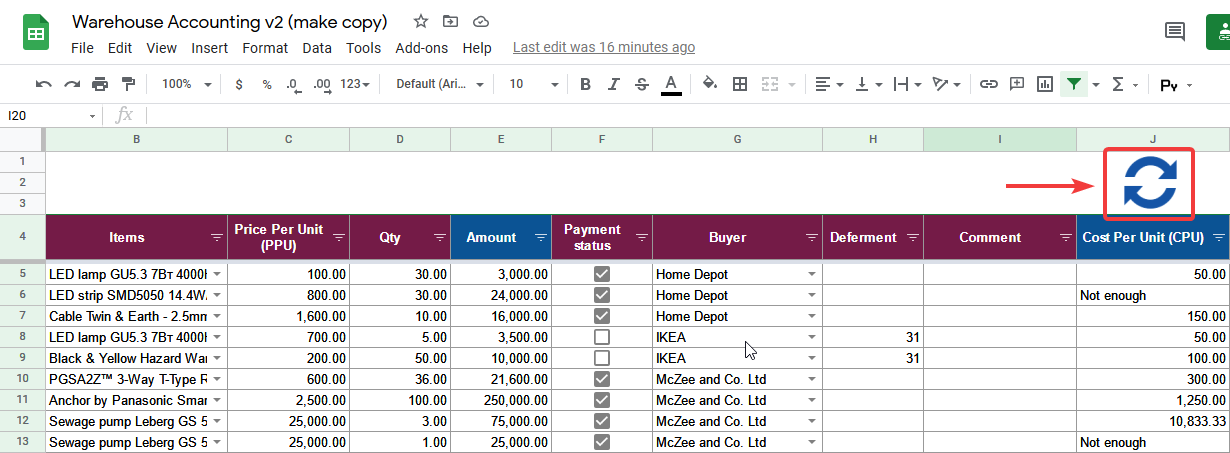Toggle payment status in row 11
Screen dimensions: 1230x453
click(x=602, y=400)
